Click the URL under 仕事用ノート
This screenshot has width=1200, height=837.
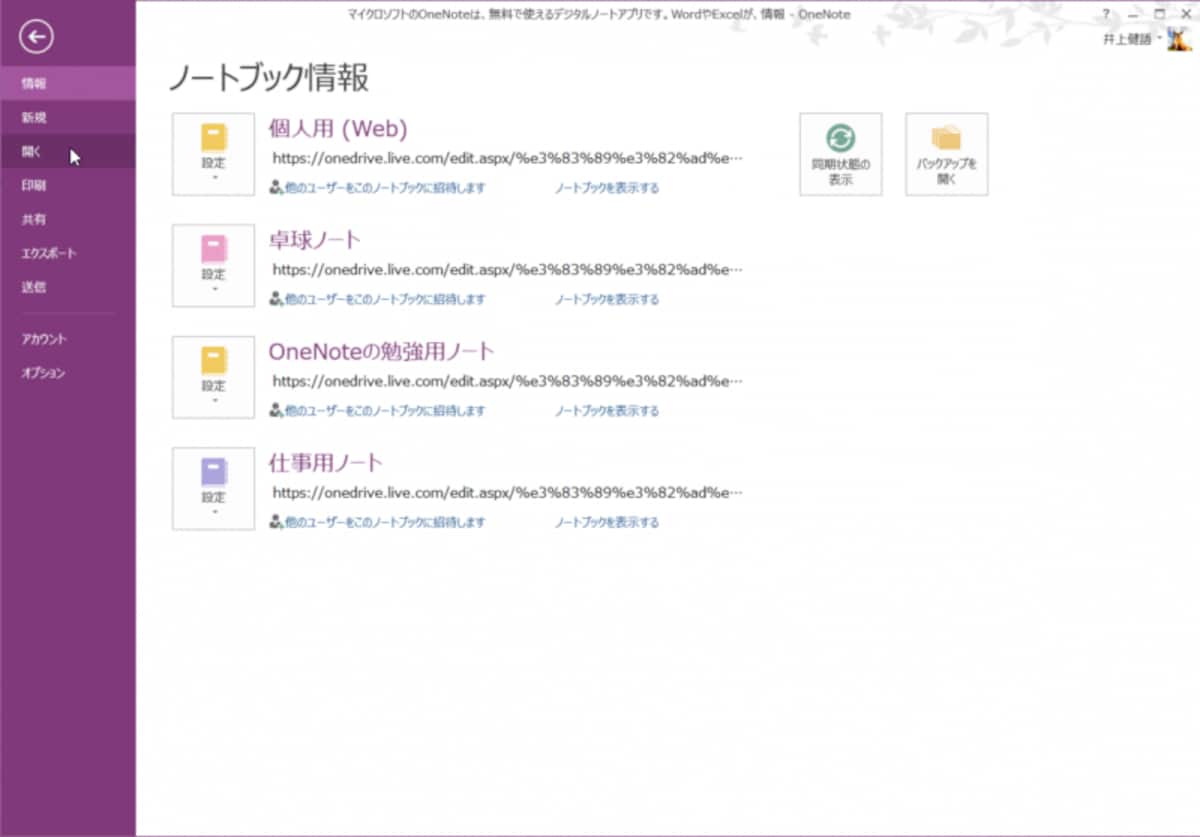click(x=509, y=492)
